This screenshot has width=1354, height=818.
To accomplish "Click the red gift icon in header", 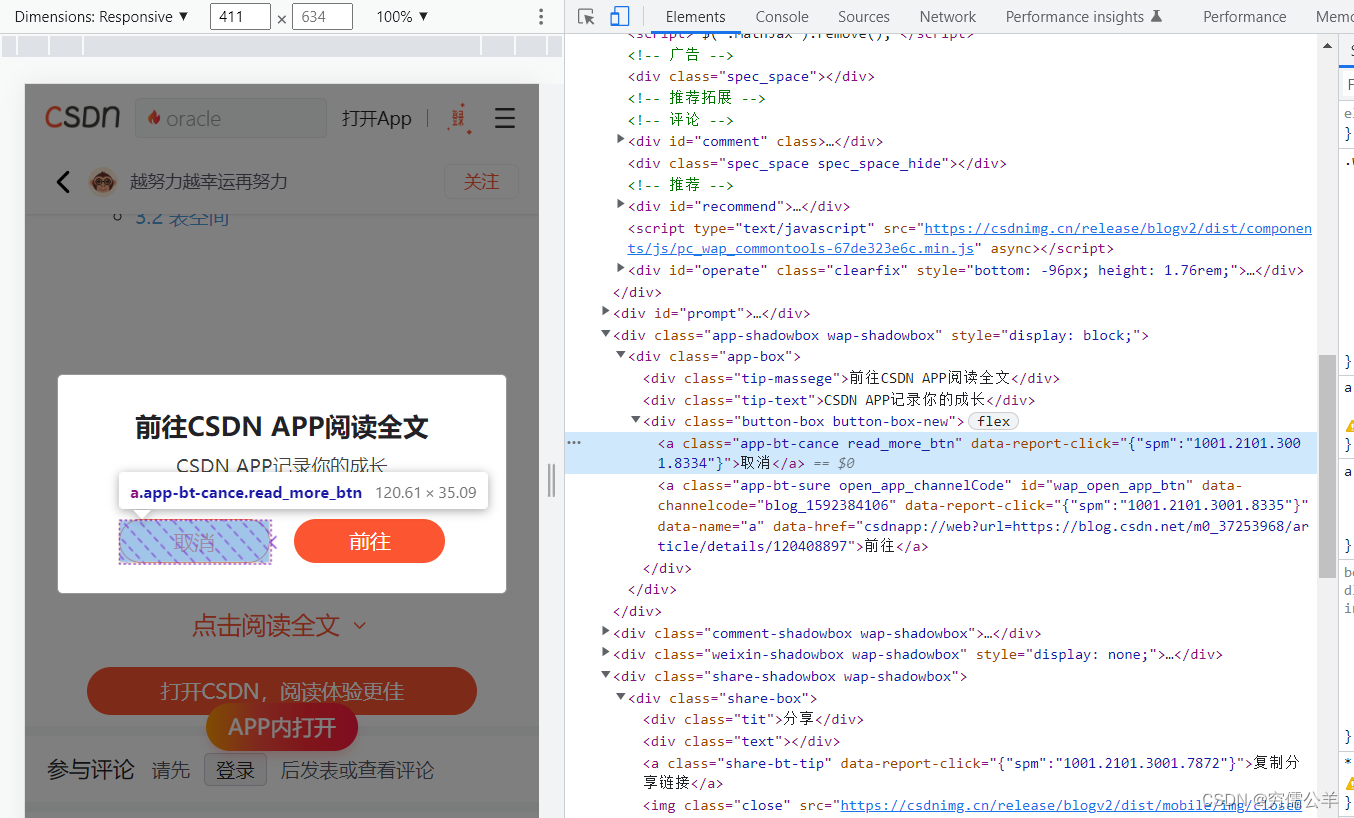I will (x=458, y=118).
